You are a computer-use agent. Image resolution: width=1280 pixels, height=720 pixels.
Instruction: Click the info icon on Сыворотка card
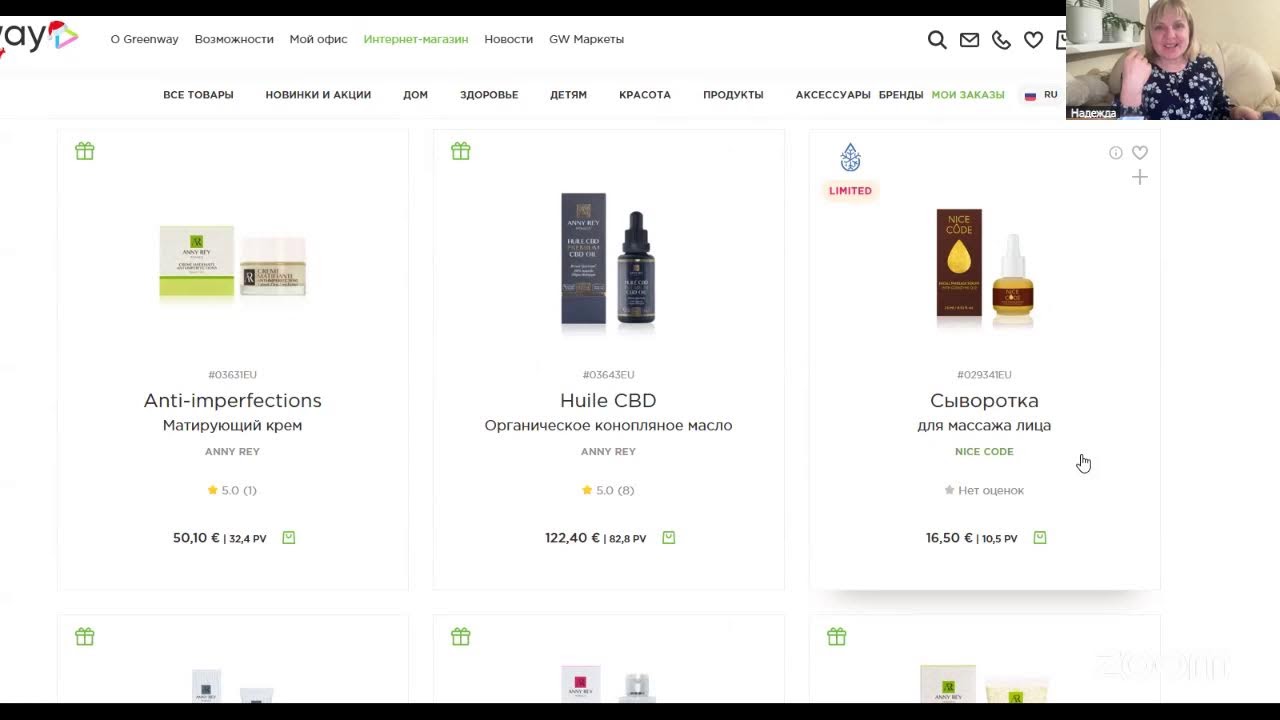click(x=1116, y=153)
